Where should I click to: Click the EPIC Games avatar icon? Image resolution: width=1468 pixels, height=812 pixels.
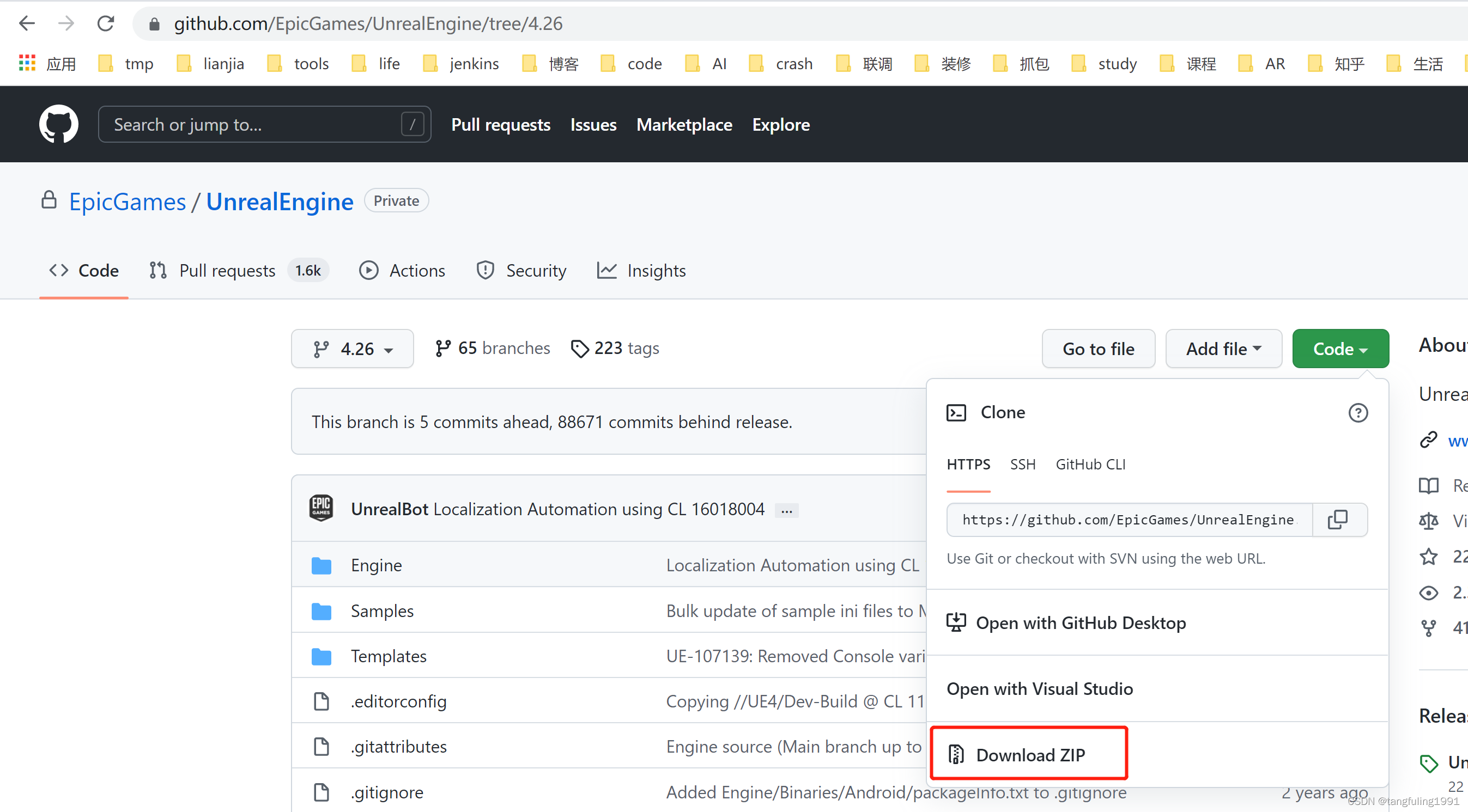321,508
